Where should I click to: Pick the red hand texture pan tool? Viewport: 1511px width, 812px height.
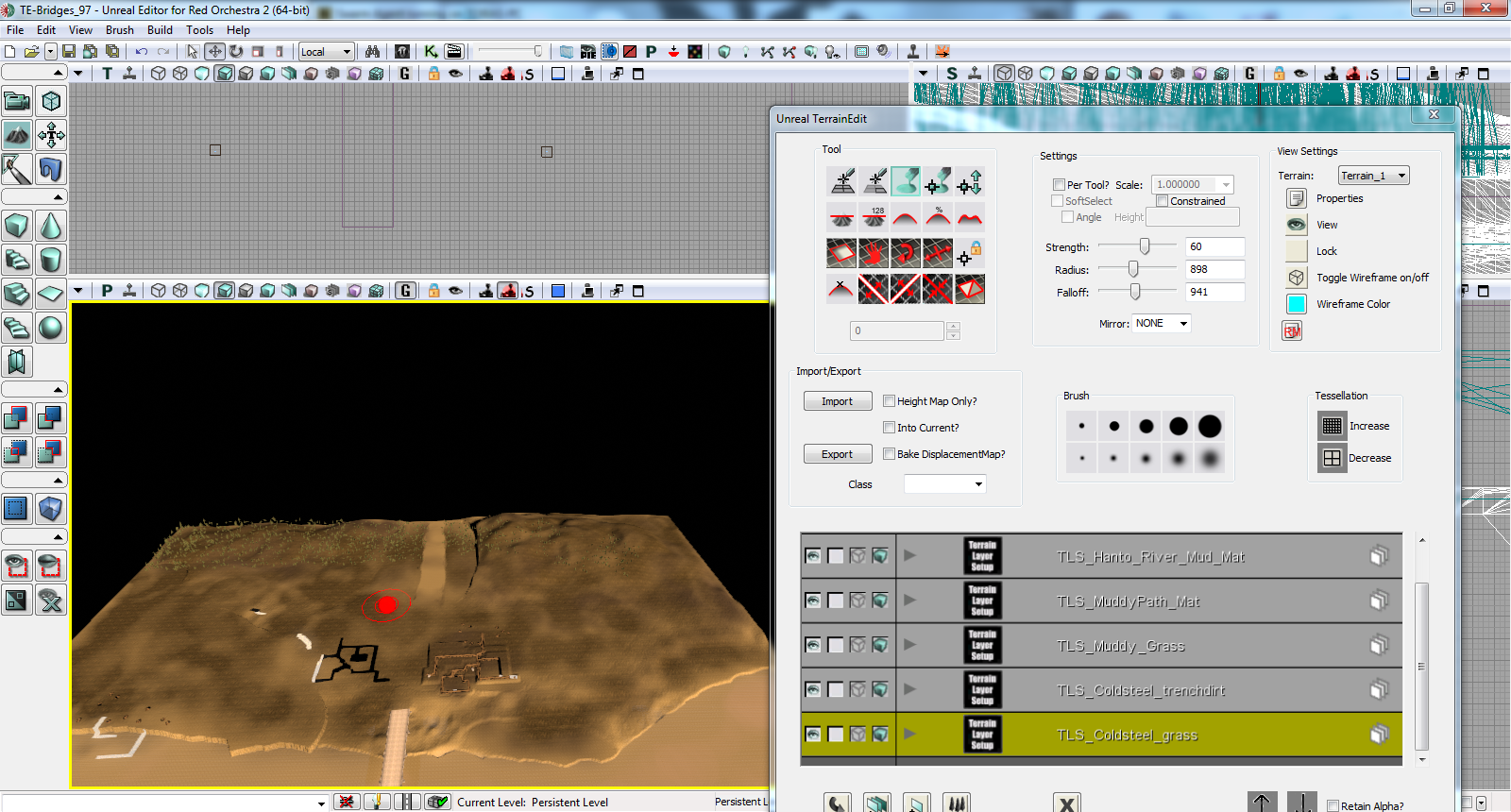coord(874,253)
